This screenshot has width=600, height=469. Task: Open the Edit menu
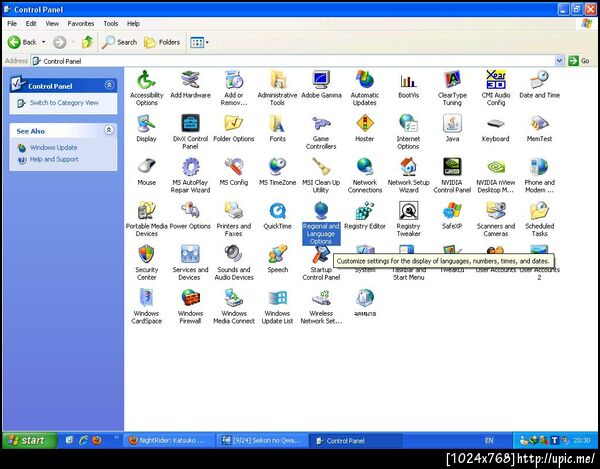click(31, 24)
